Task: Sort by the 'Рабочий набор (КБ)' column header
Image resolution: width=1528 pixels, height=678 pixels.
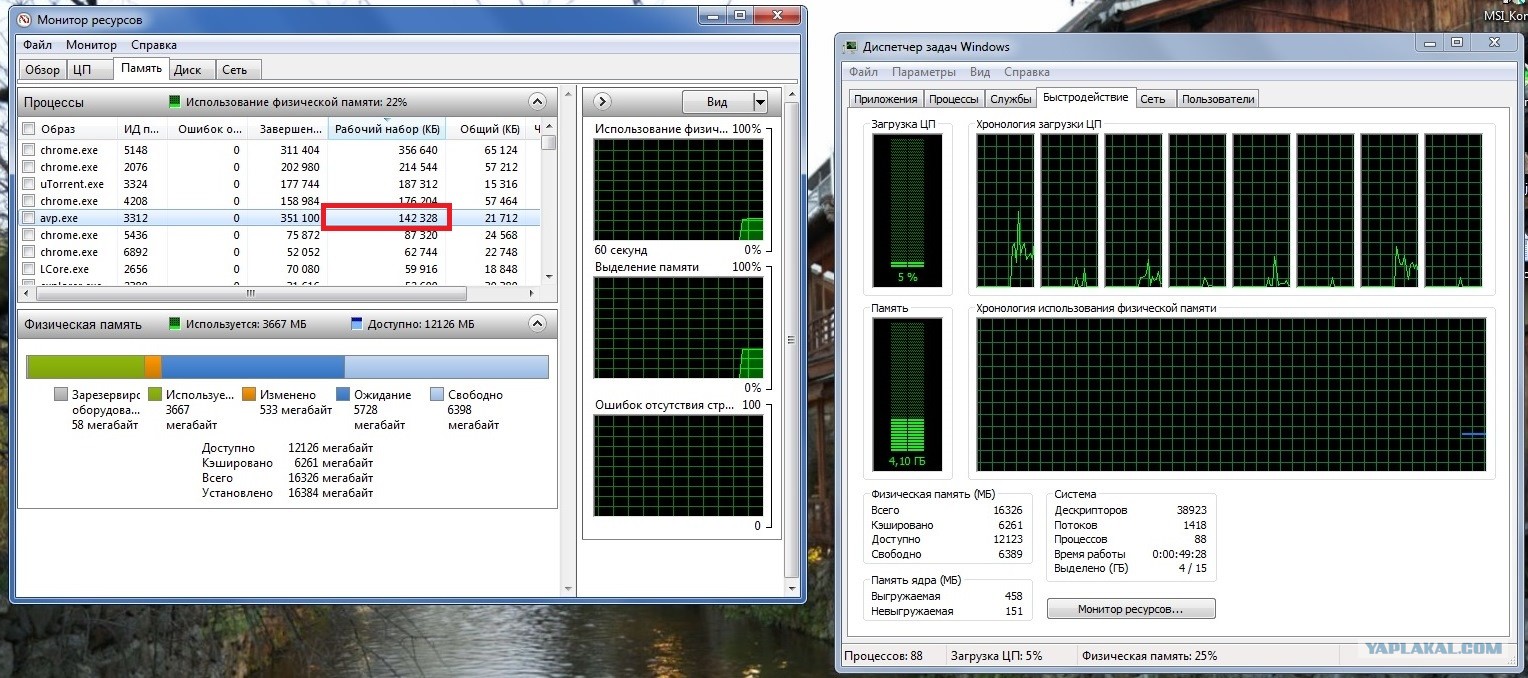Action: coord(387,129)
